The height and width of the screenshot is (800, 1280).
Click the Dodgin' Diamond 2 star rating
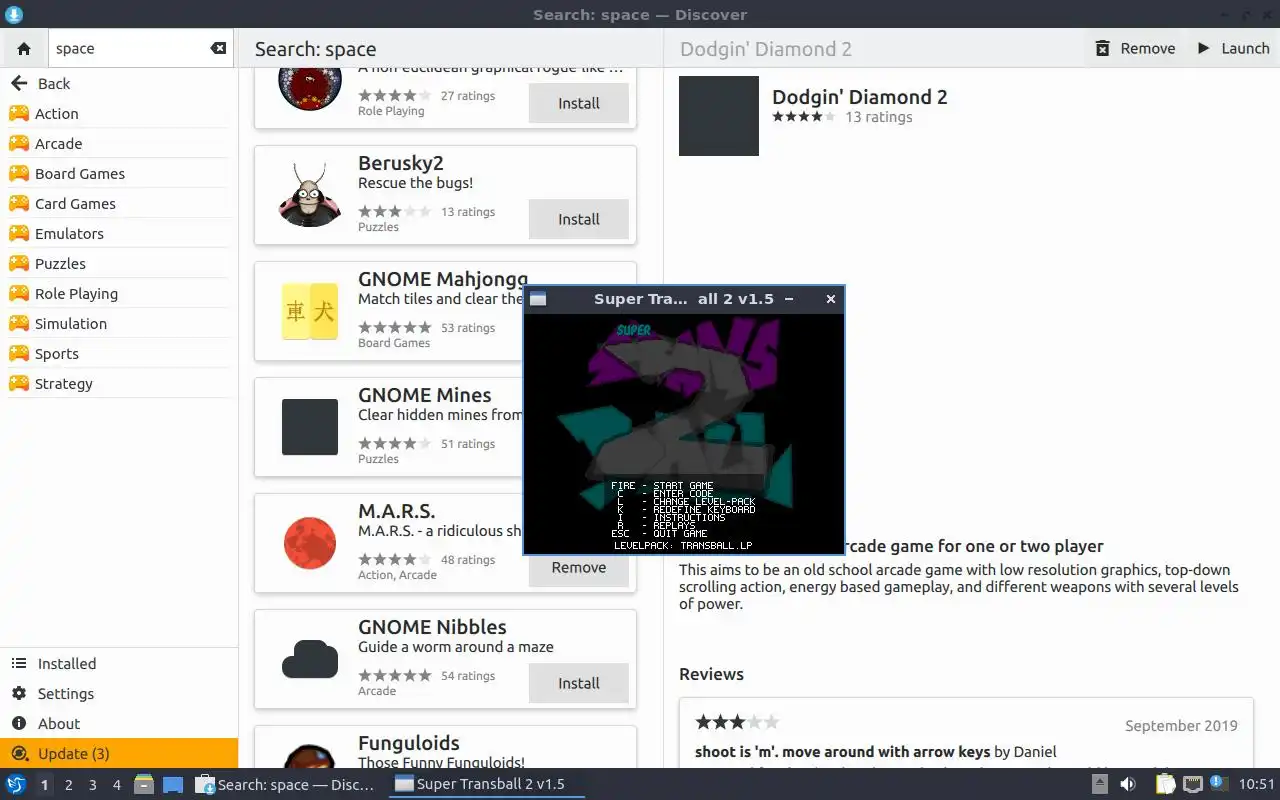[x=804, y=117]
